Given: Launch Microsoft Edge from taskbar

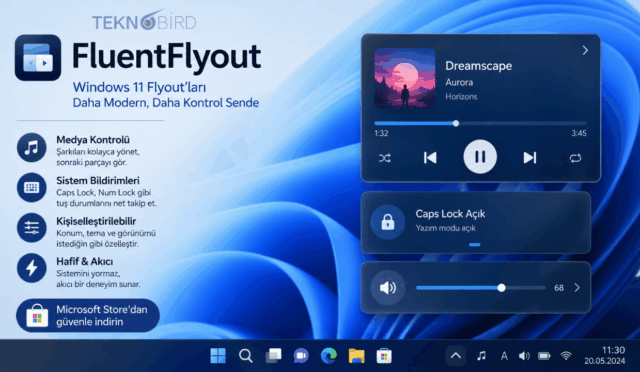Looking at the screenshot, I should click(x=329, y=356).
